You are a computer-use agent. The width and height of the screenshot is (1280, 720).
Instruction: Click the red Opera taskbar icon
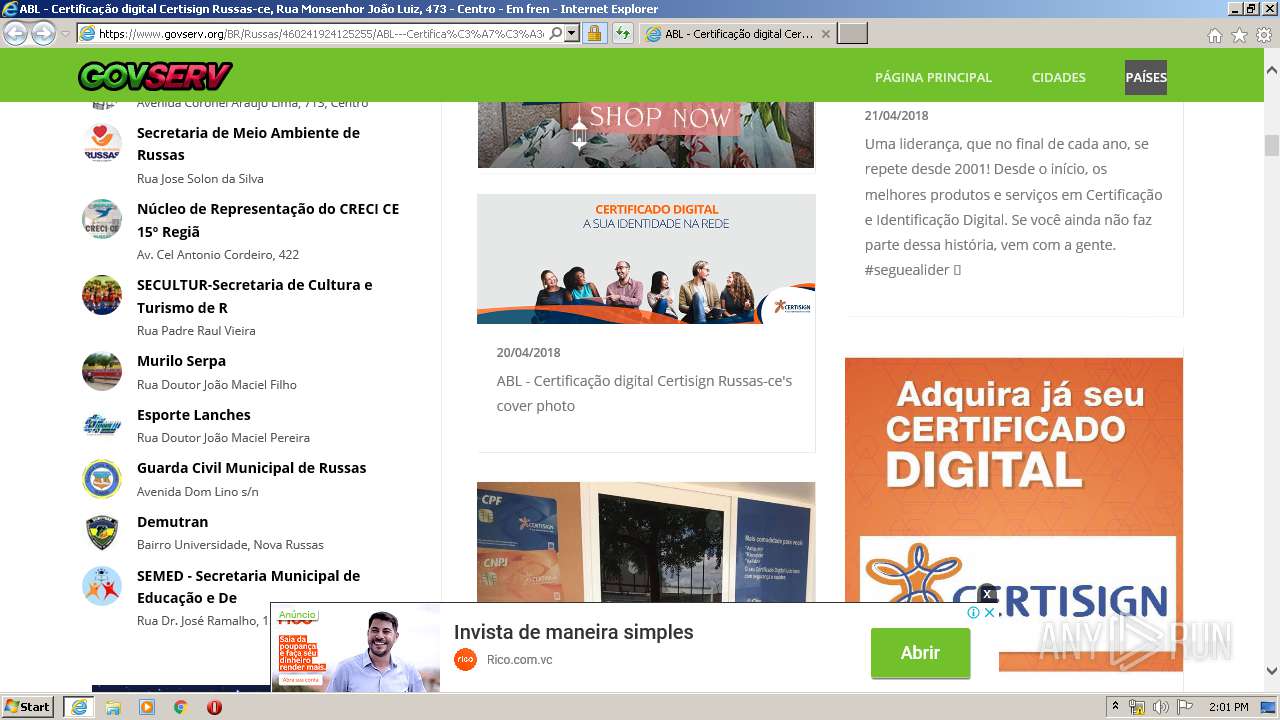tap(214, 707)
